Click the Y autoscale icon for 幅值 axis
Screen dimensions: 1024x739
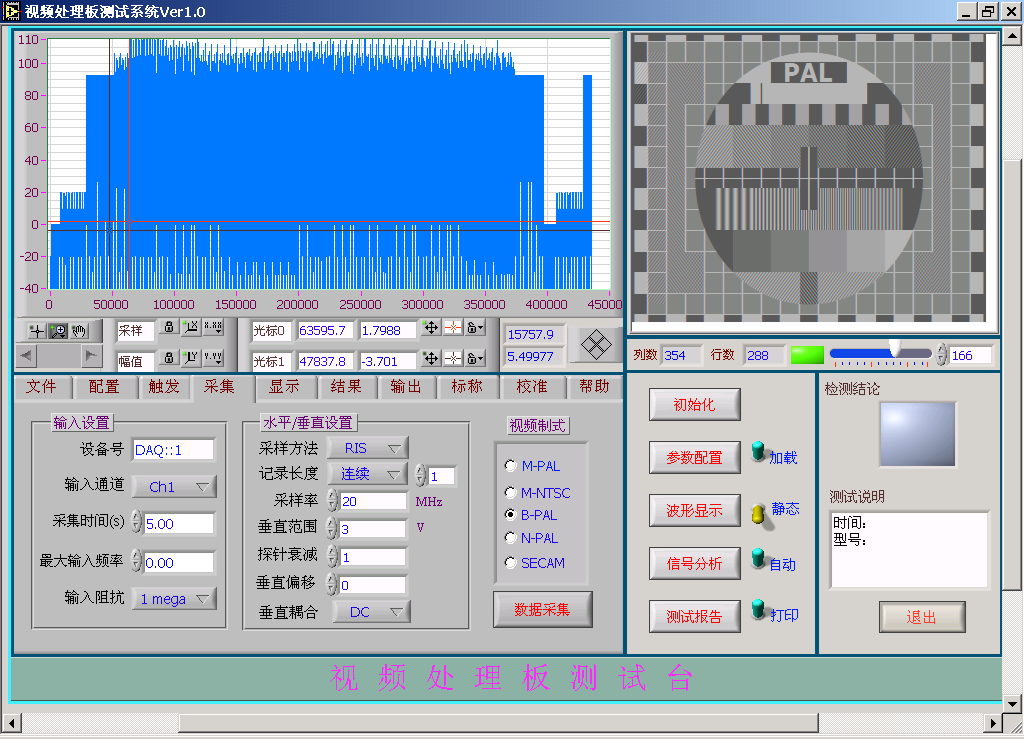[191, 358]
